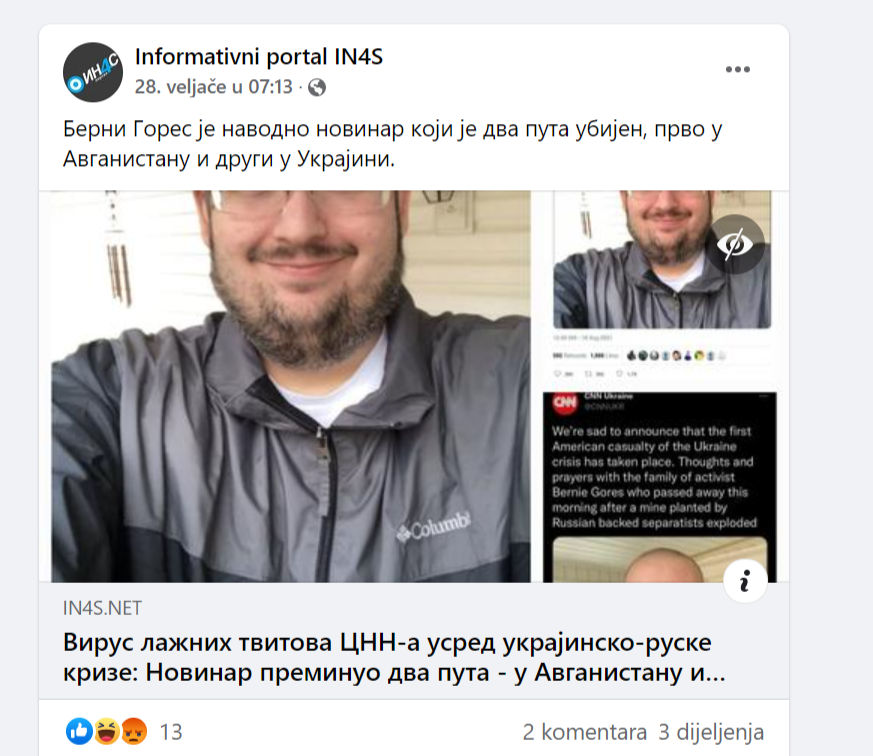Open the post timestamp 28. veljače u 07:13
This screenshot has width=873, height=756.
pos(213,87)
